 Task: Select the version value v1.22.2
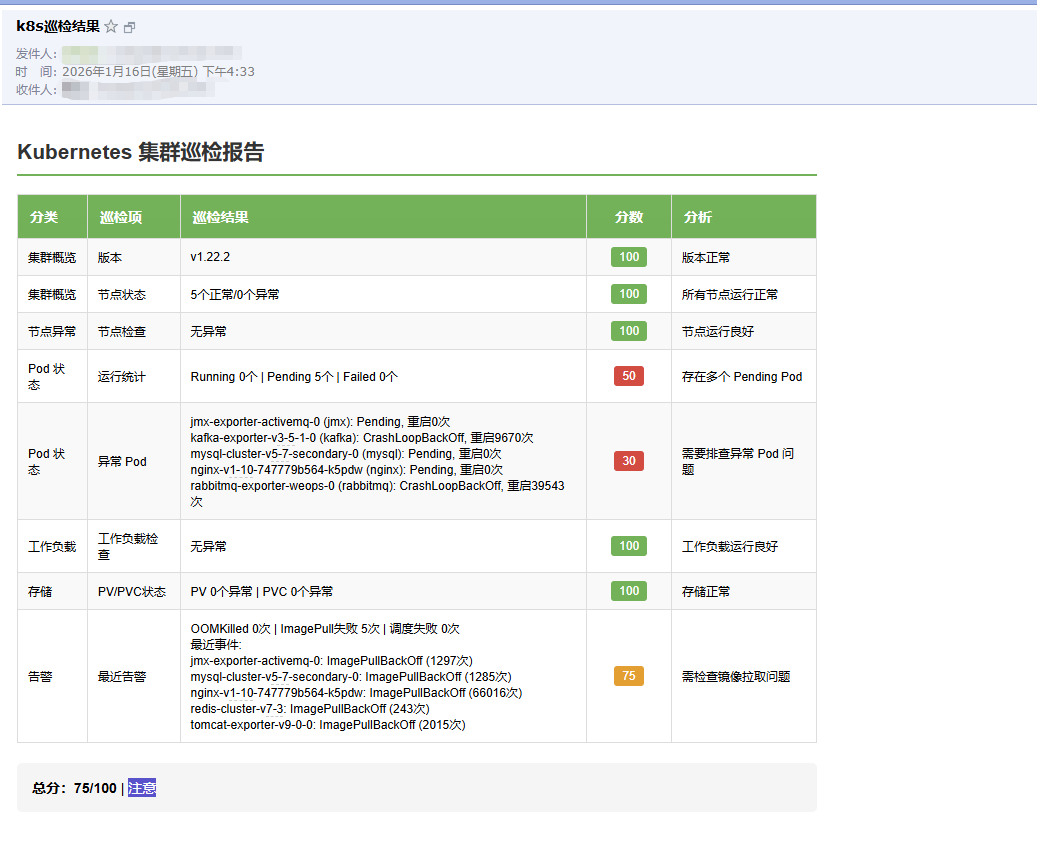click(x=210, y=257)
